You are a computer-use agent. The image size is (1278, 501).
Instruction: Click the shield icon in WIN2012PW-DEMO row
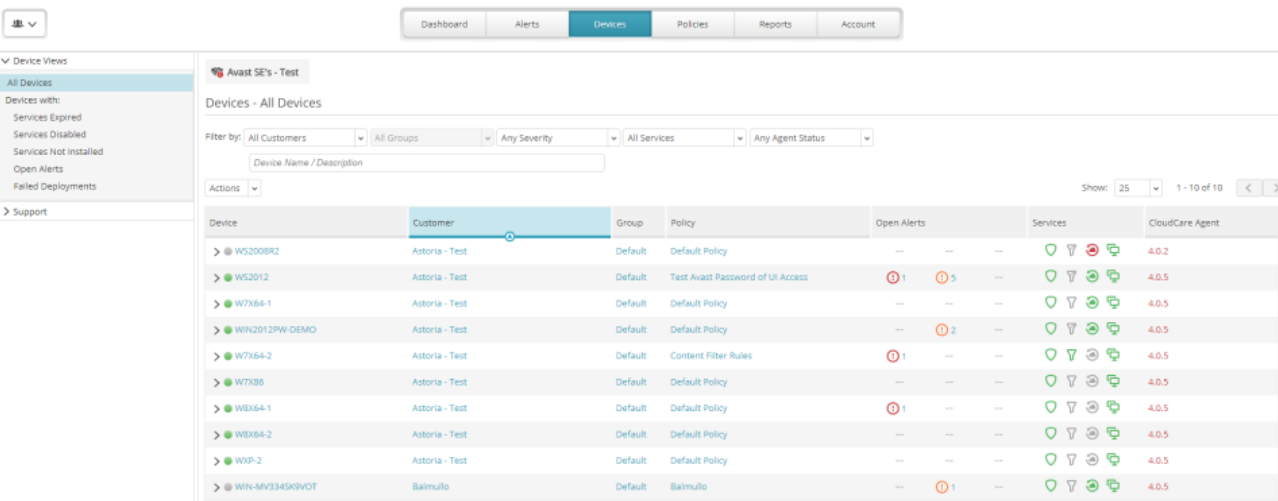point(1050,329)
